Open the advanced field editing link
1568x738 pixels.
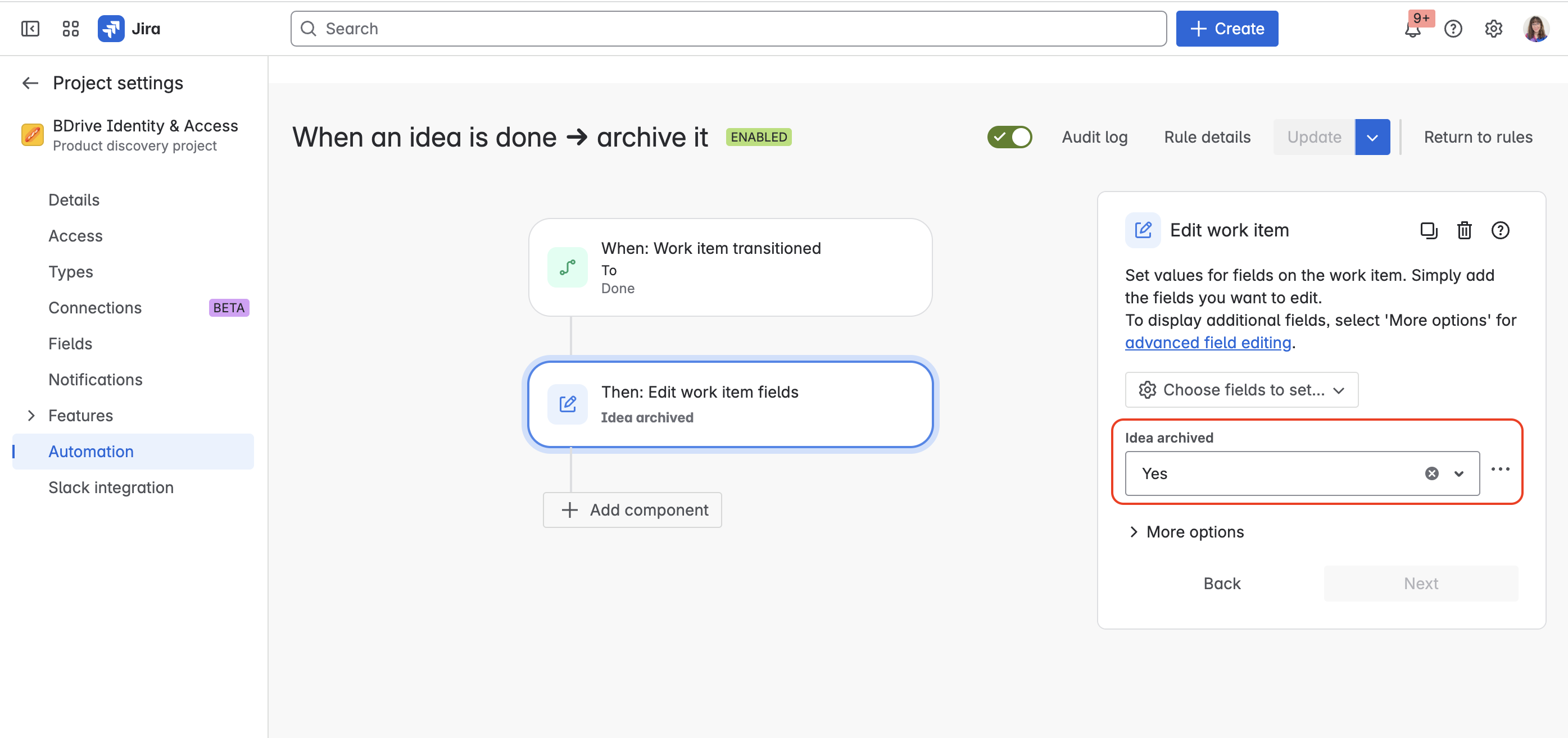[1207, 343]
